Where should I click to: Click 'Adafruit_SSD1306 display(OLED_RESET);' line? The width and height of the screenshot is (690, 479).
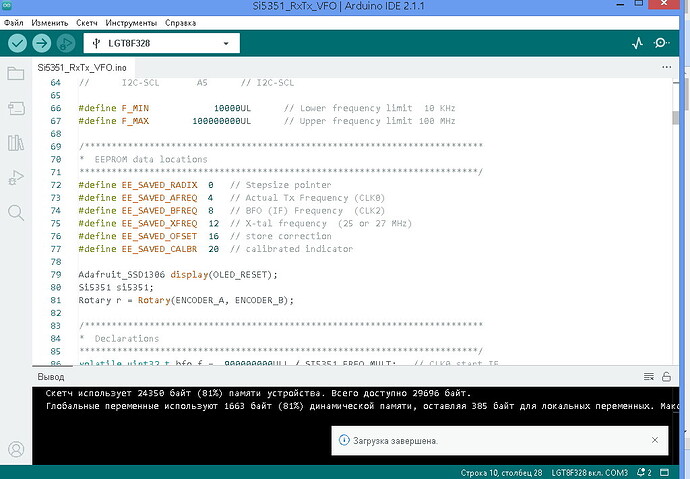pyautogui.click(x=178, y=275)
